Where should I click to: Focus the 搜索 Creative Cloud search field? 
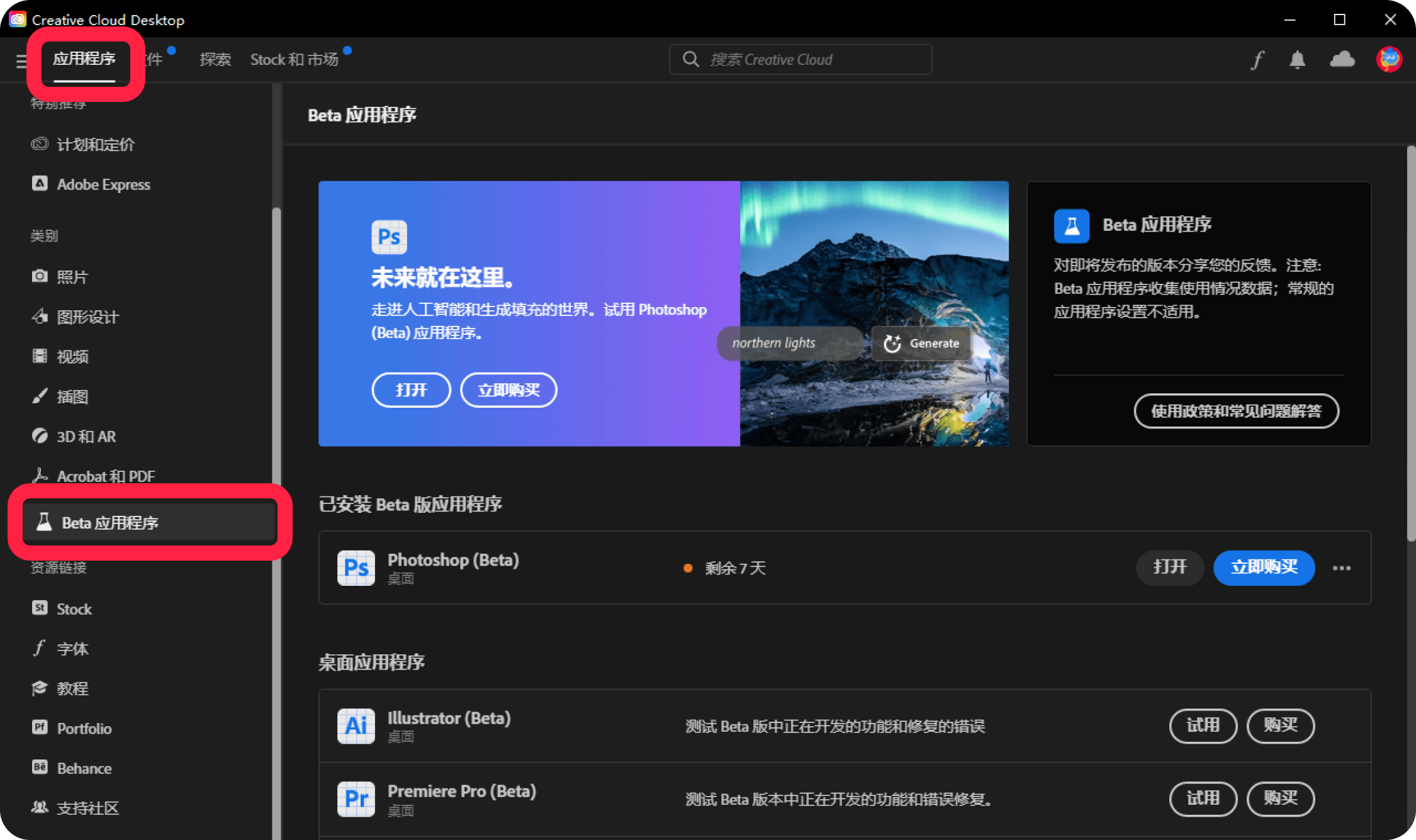[801, 59]
